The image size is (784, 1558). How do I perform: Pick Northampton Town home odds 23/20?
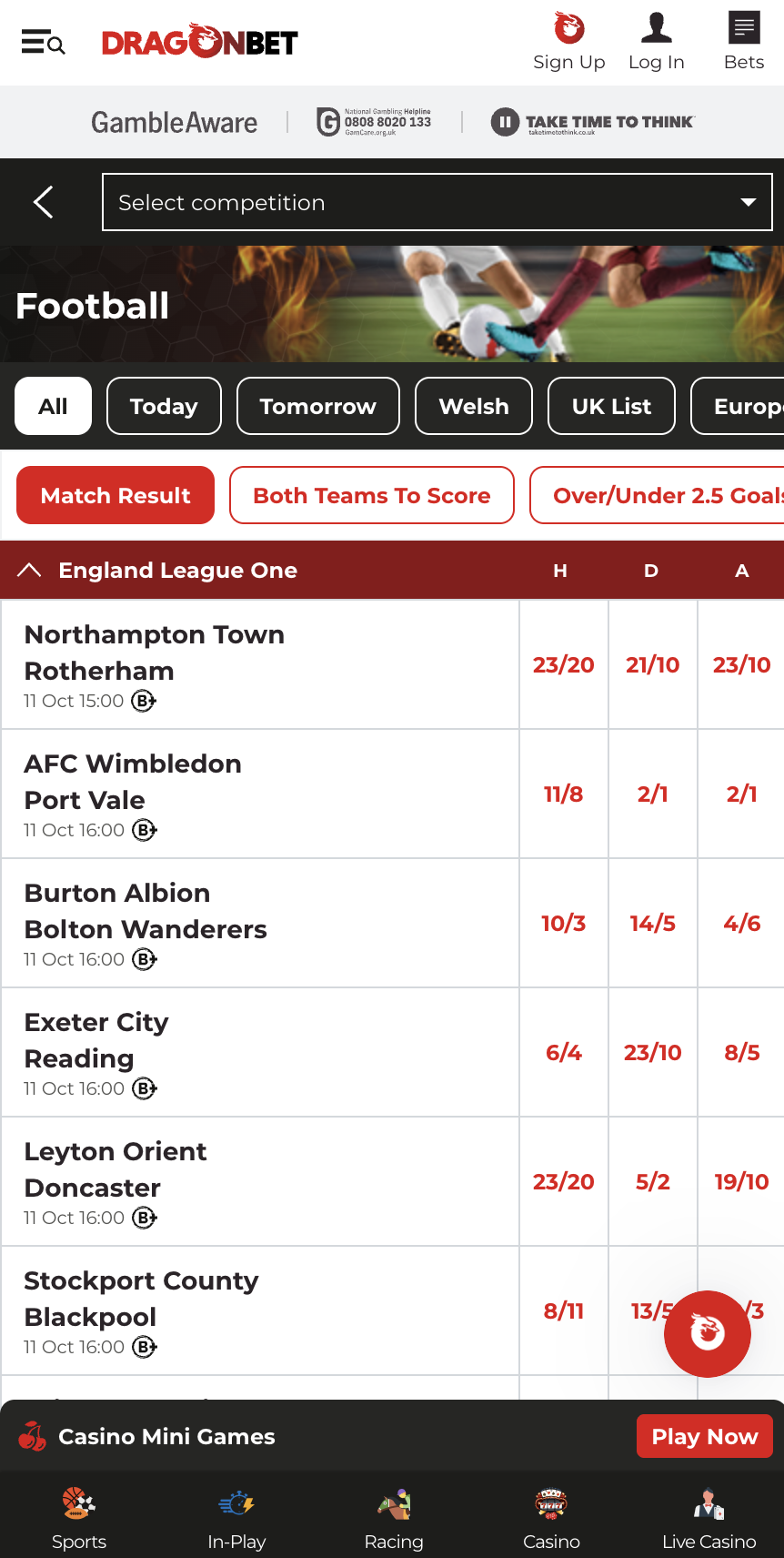[563, 665]
